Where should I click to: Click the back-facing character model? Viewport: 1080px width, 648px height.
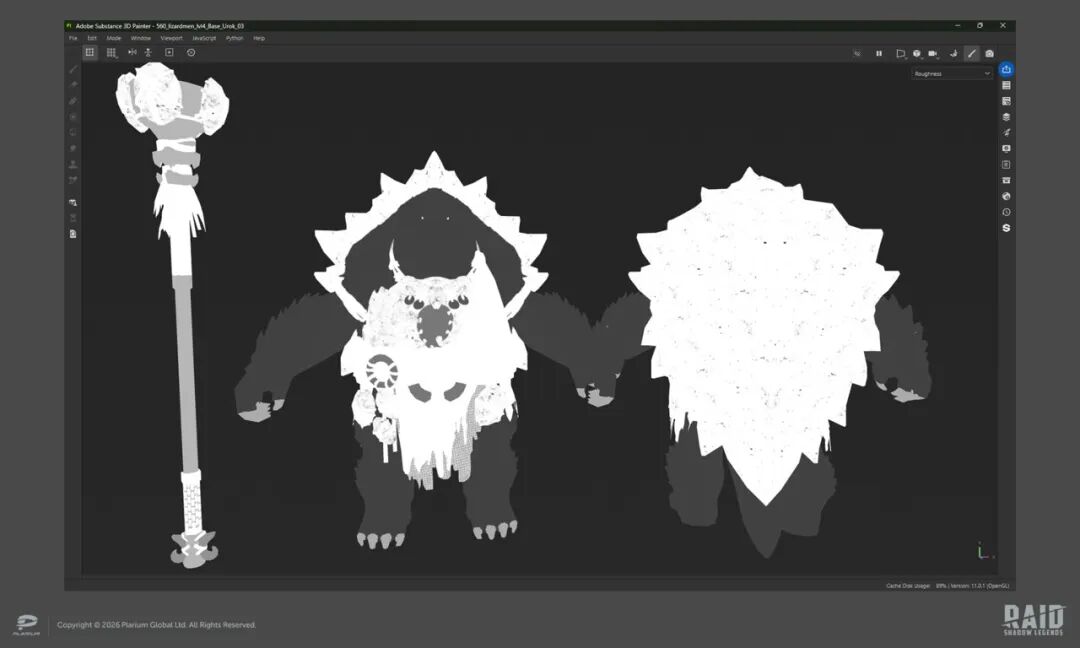click(x=763, y=362)
